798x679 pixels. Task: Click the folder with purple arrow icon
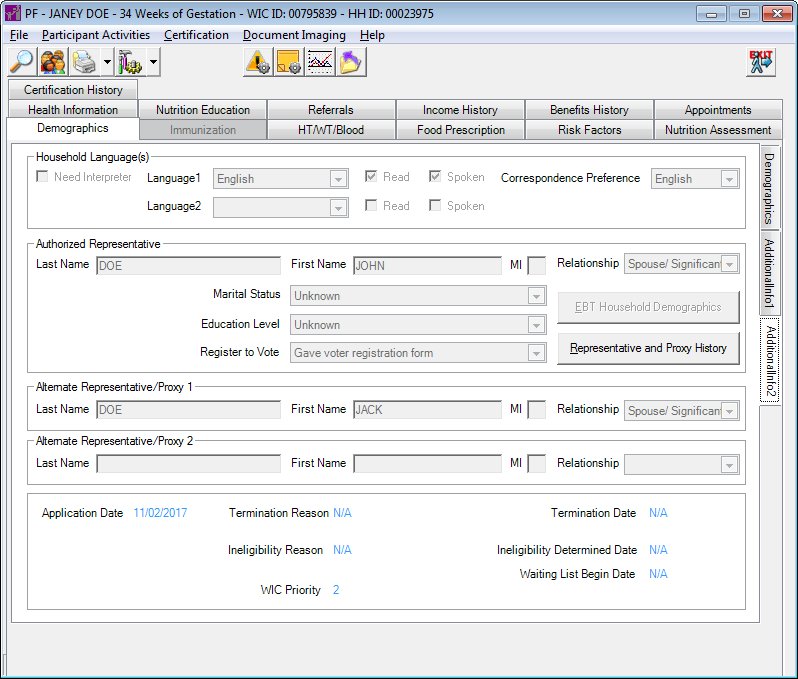point(352,62)
